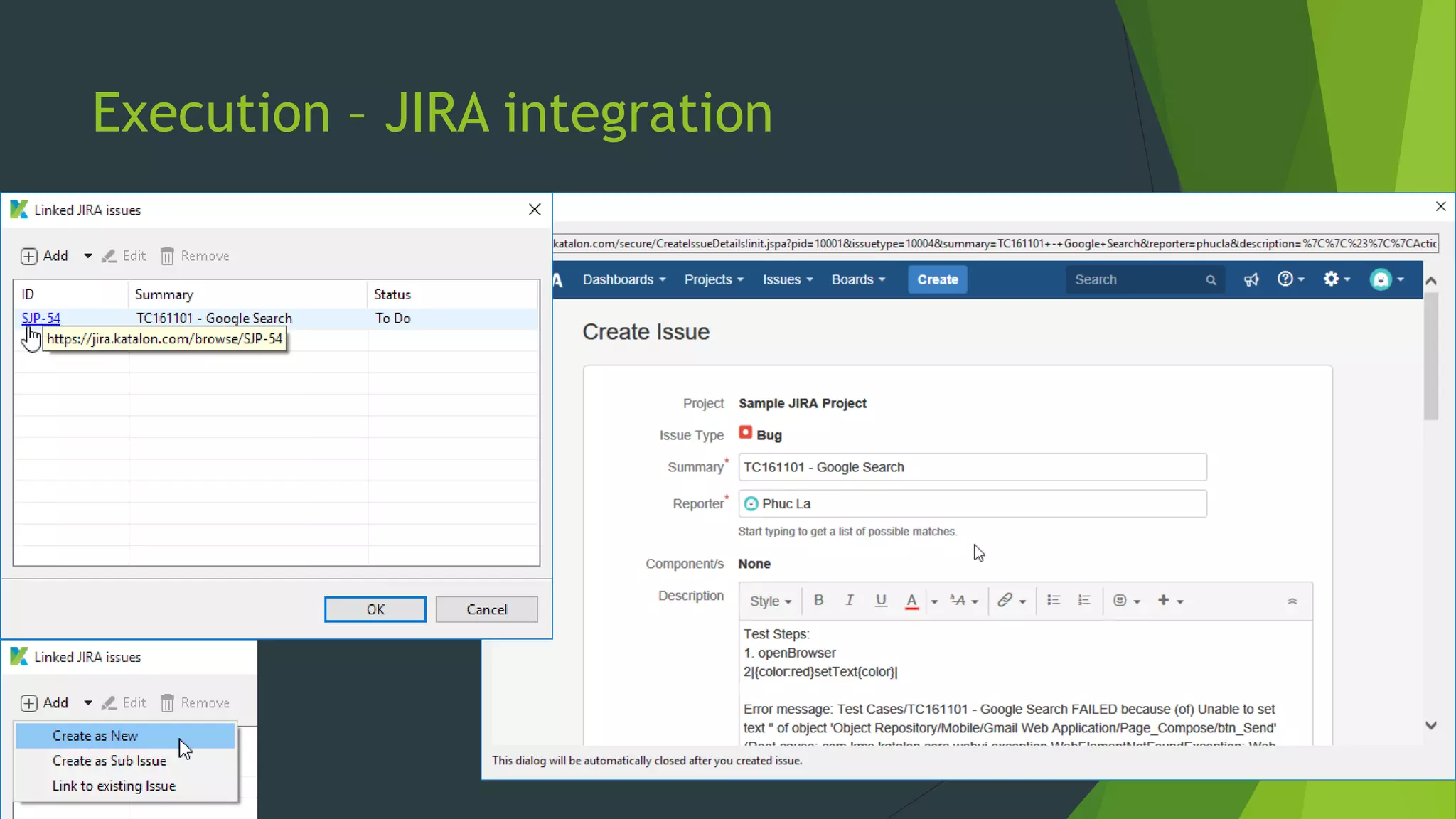The image size is (1456, 819).
Task: Click Remove trash icon in lower dialog
Action: click(x=167, y=703)
